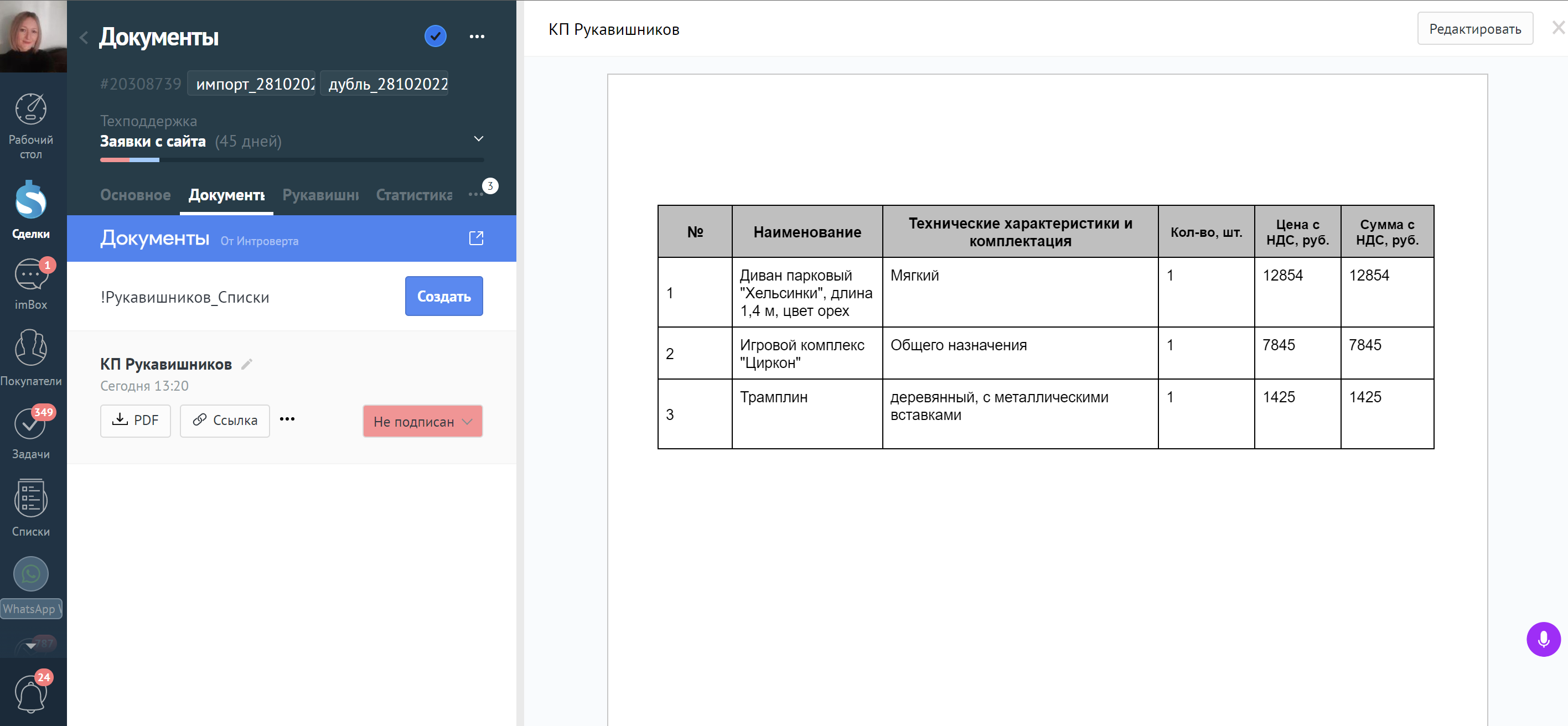This screenshot has width=1568, height=726.
Task: Click template name !Рукавишников_Списки
Action: point(184,297)
